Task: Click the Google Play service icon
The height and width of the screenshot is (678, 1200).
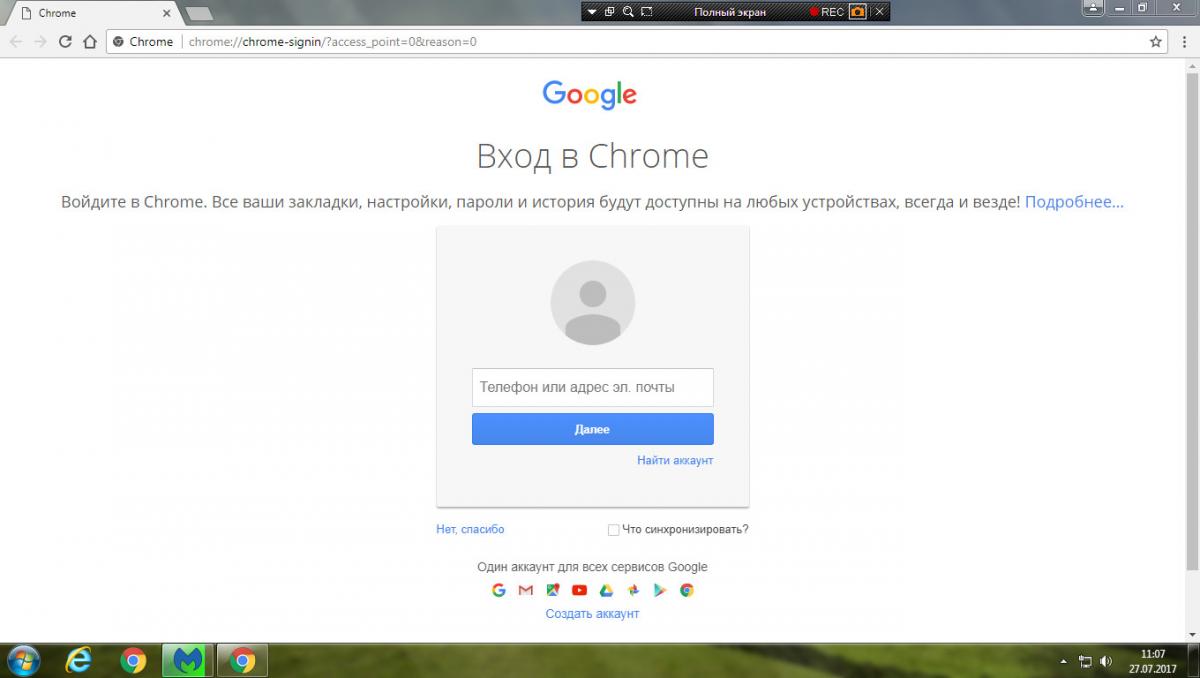Action: pyautogui.click(x=660, y=590)
